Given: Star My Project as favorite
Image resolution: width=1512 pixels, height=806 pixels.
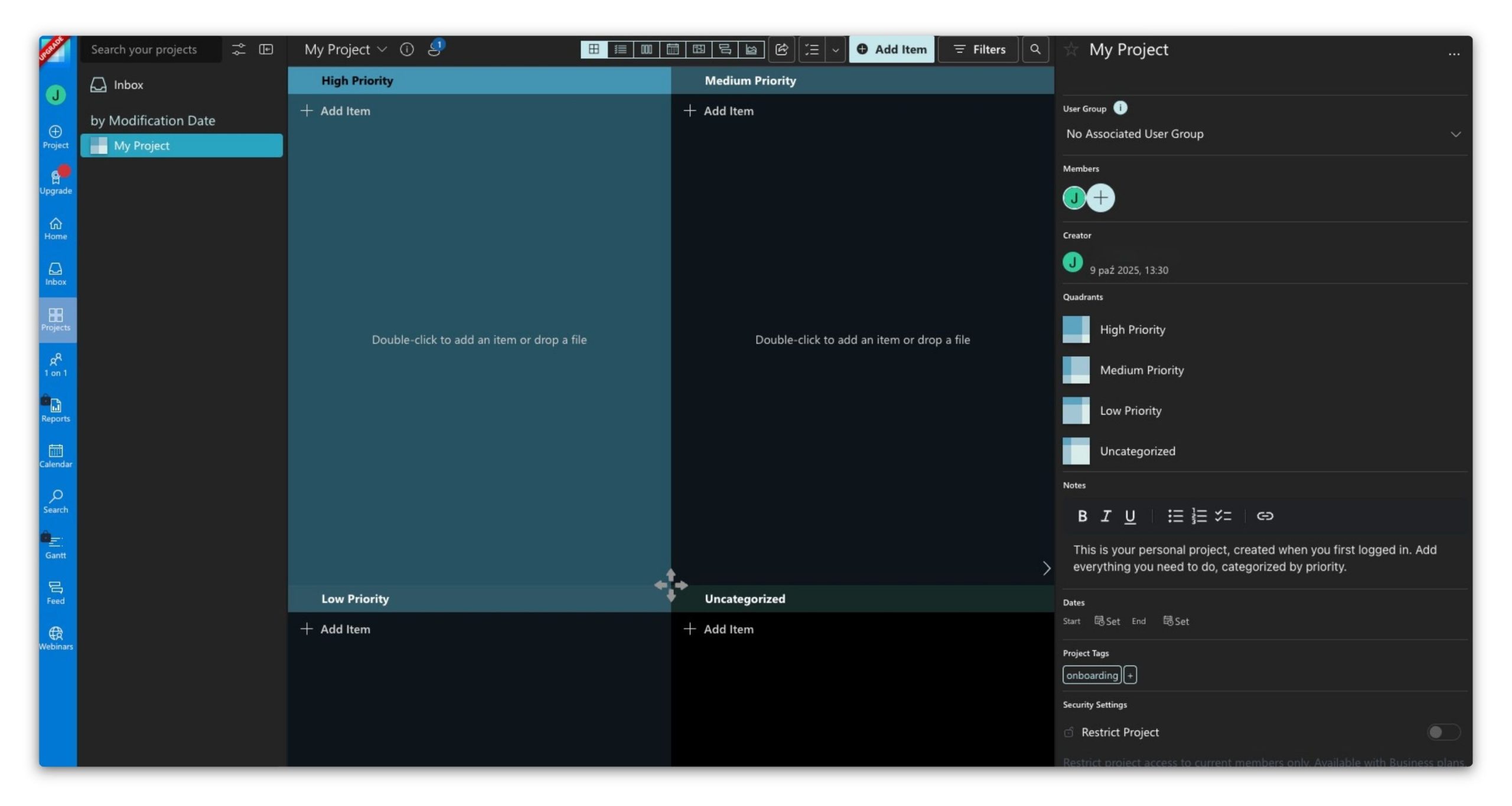Looking at the screenshot, I should [x=1071, y=50].
